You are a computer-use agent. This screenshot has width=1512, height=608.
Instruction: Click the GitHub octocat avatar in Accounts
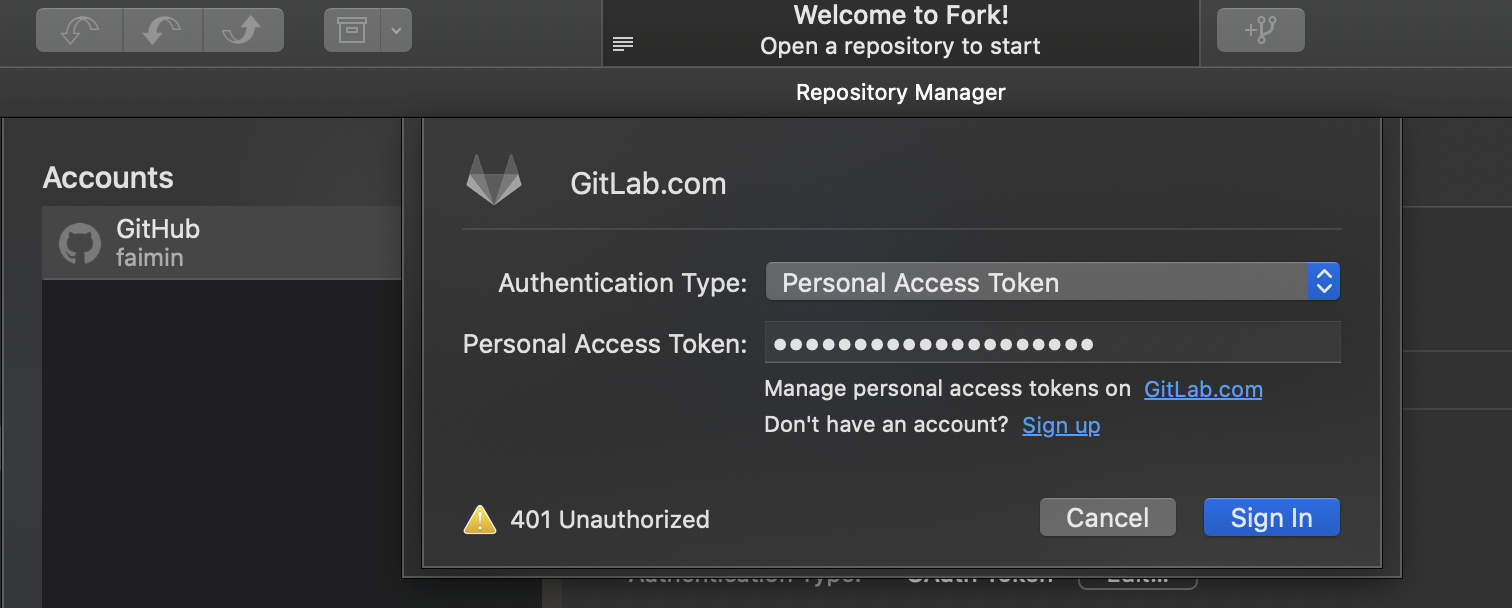click(80, 242)
